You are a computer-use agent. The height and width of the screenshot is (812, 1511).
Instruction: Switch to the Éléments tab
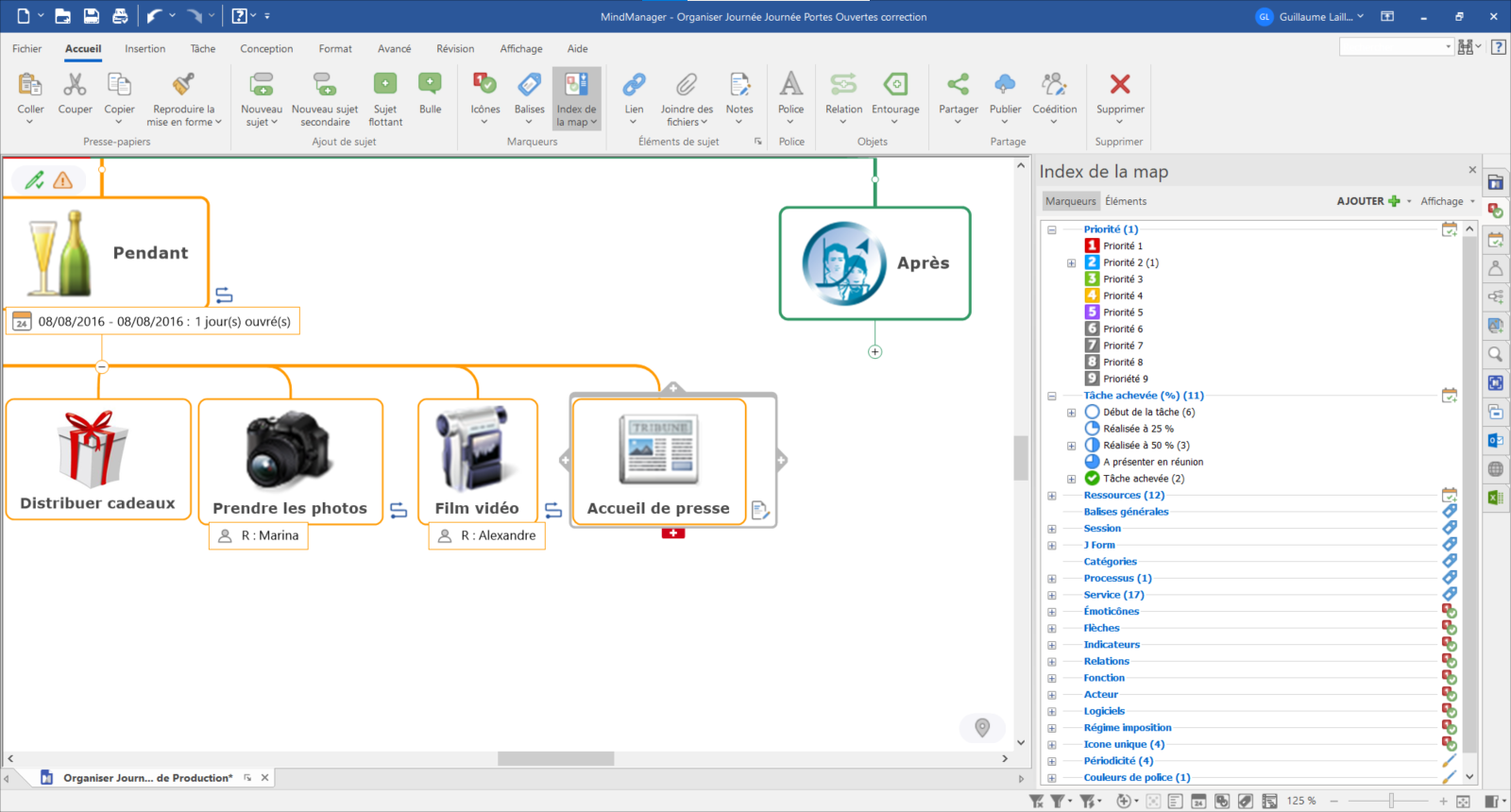pos(1126,201)
